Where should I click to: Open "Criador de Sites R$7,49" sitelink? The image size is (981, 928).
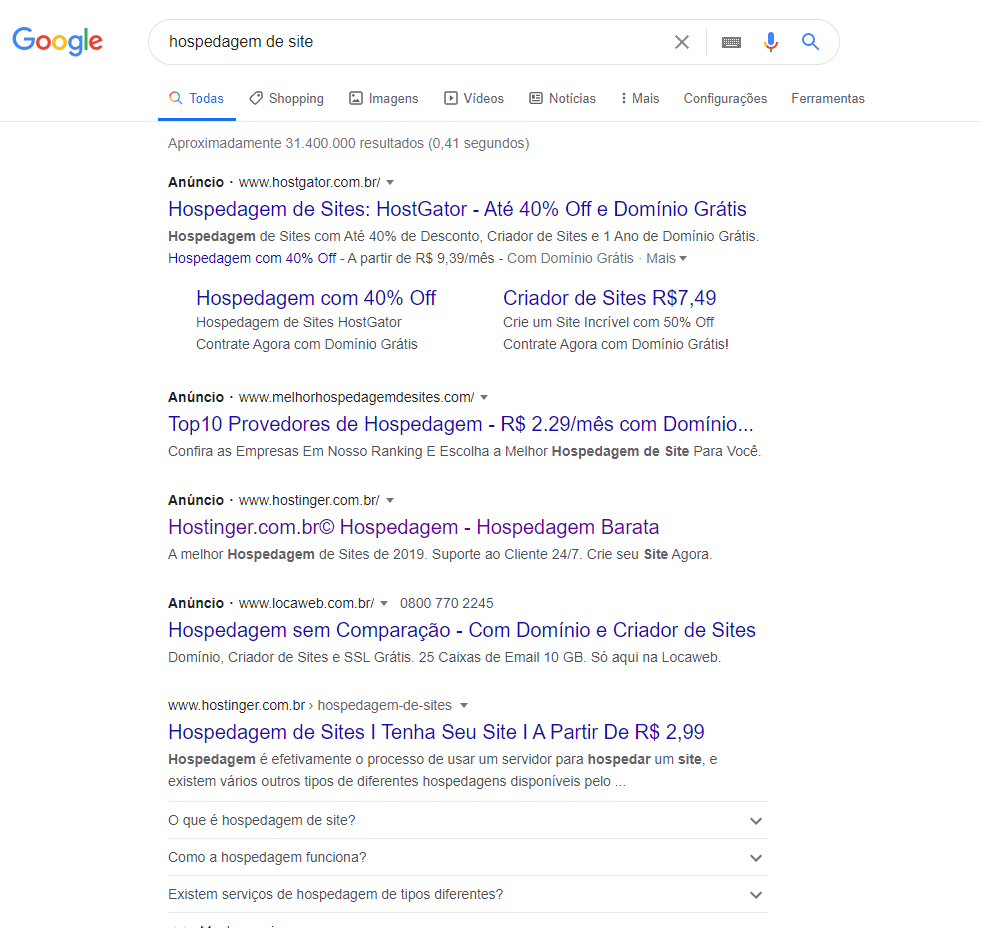point(609,298)
